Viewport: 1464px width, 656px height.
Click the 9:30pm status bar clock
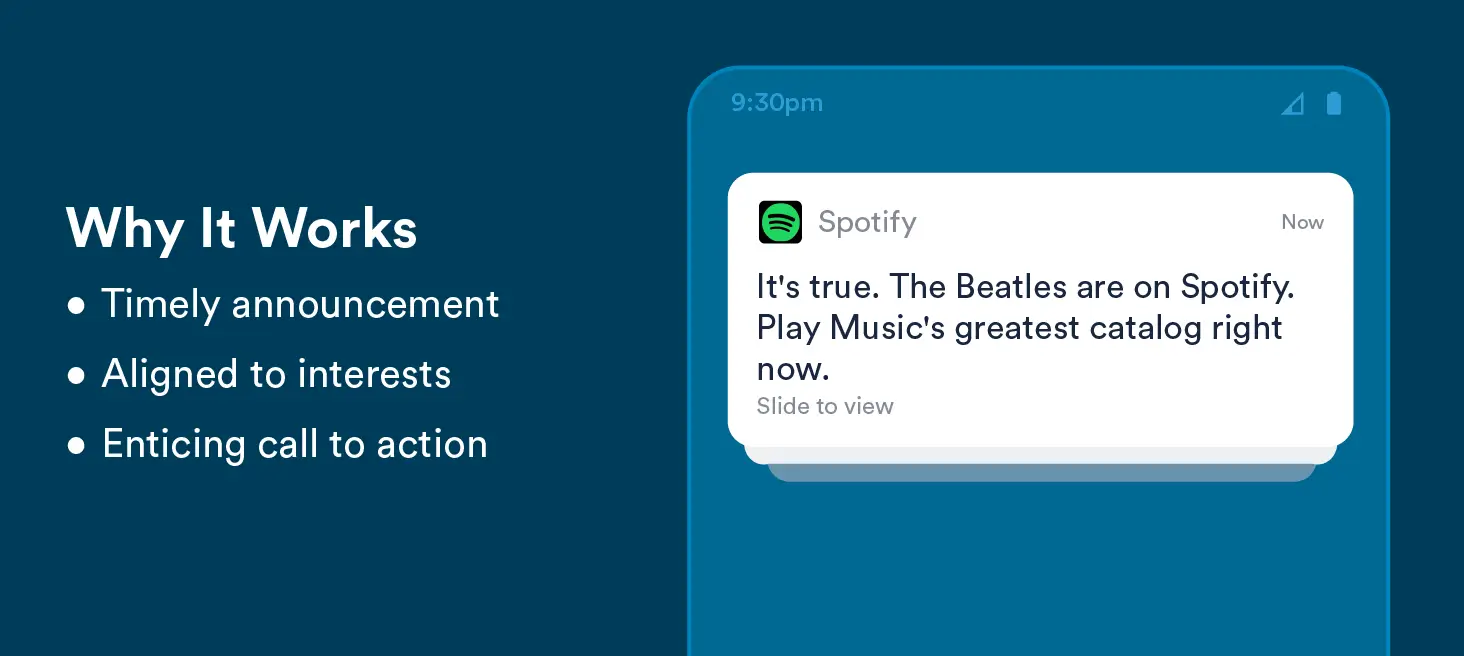pyautogui.click(x=777, y=103)
